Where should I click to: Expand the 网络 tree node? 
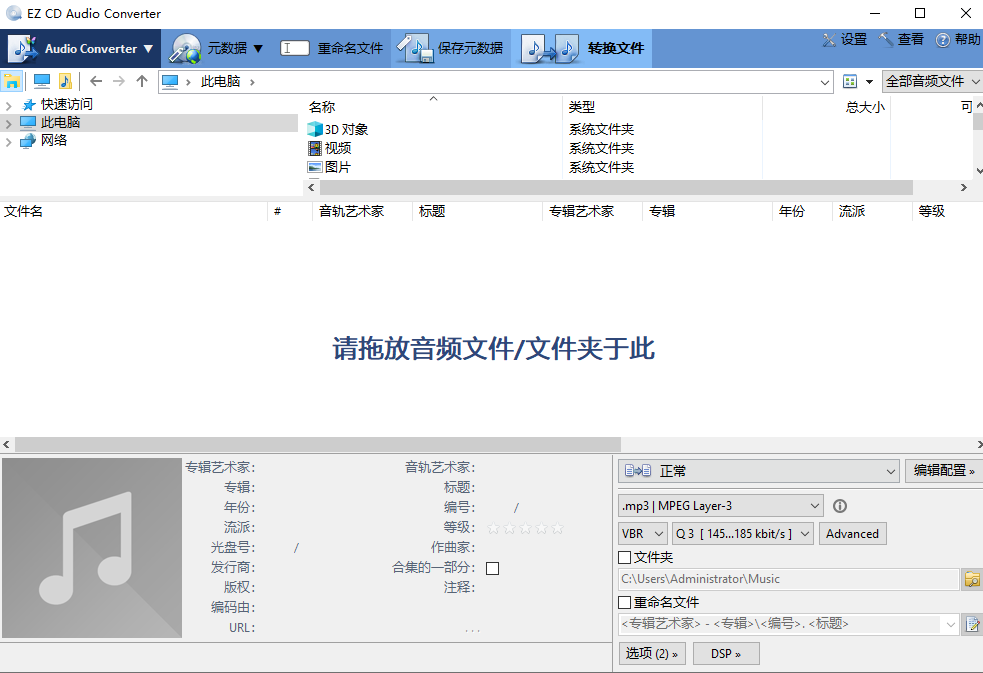9,142
